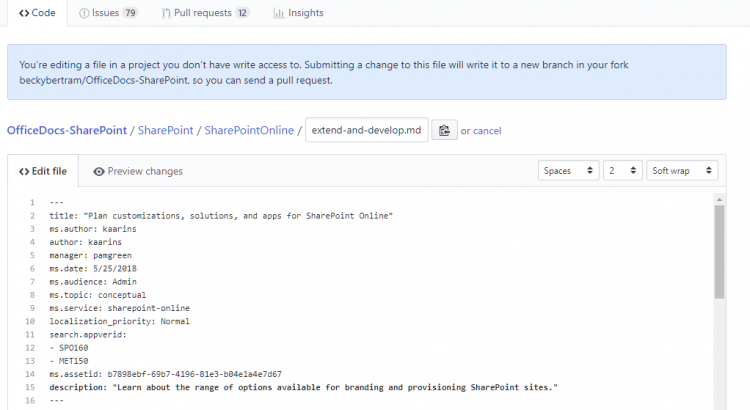
Task: Select the Edit file tab
Action: click(43, 171)
